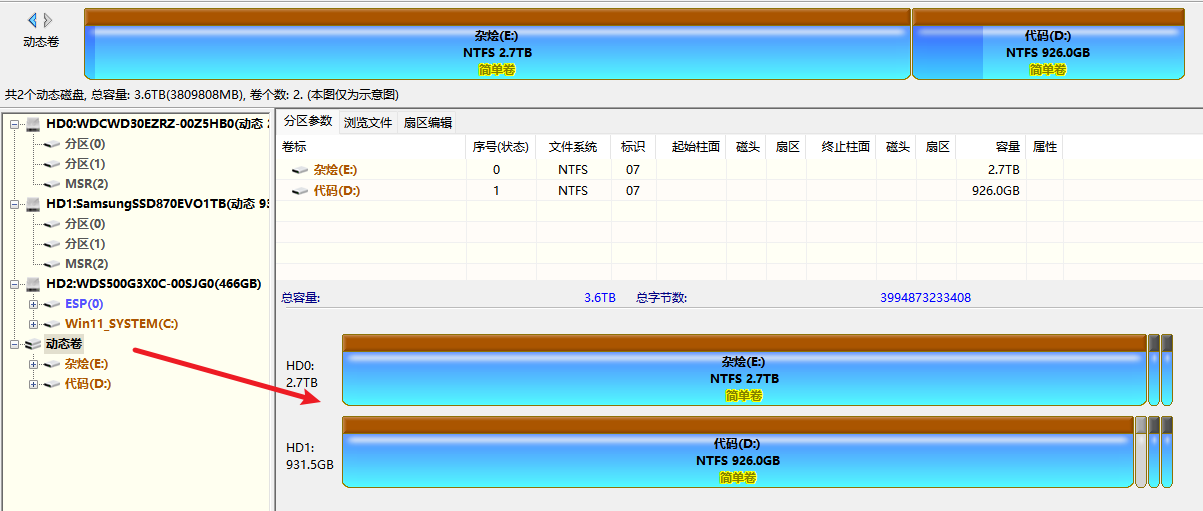Click the 分区(1) partition icon under HD1

point(52,244)
